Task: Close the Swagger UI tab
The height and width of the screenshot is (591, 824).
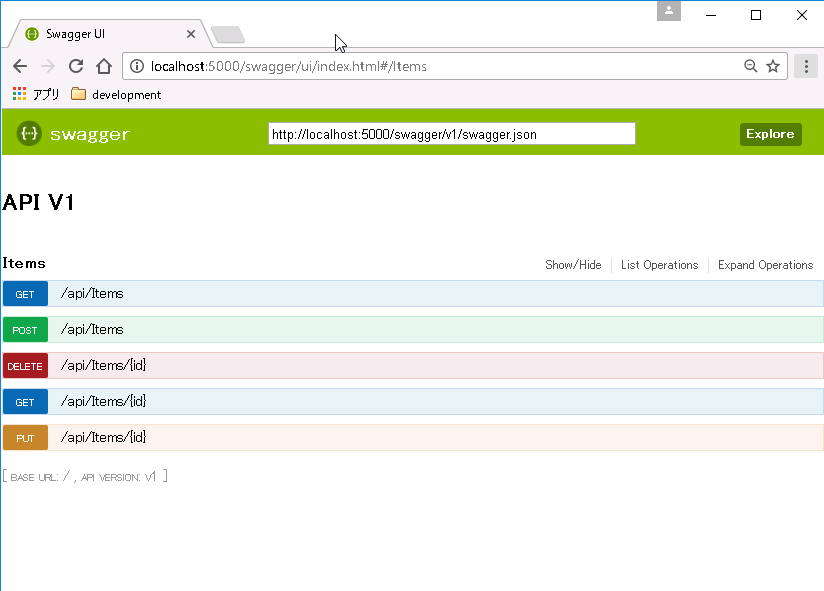Action: tap(191, 34)
